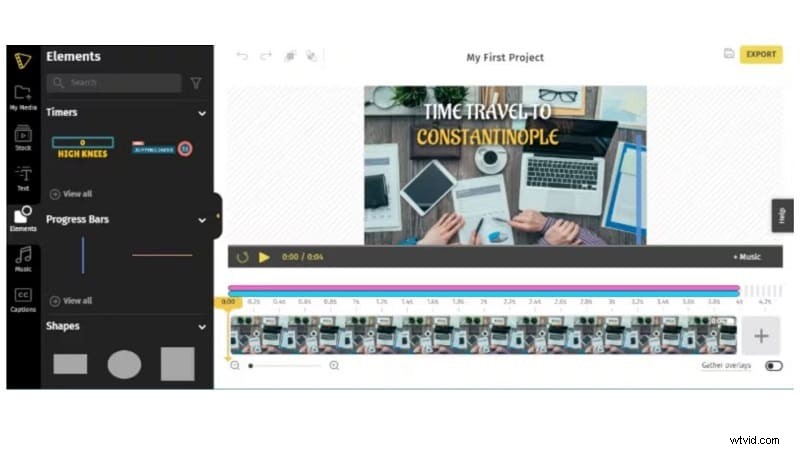Image resolution: width=800 pixels, height=450 pixels.
Task: Open the Text sidebar tab
Action: 23,178
